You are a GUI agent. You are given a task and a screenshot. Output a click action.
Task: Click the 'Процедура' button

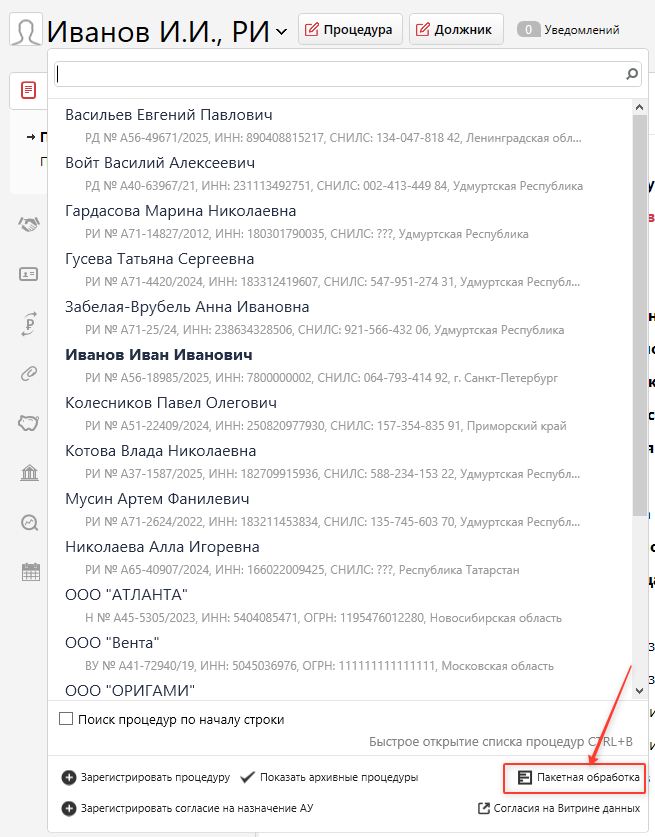pos(351,30)
